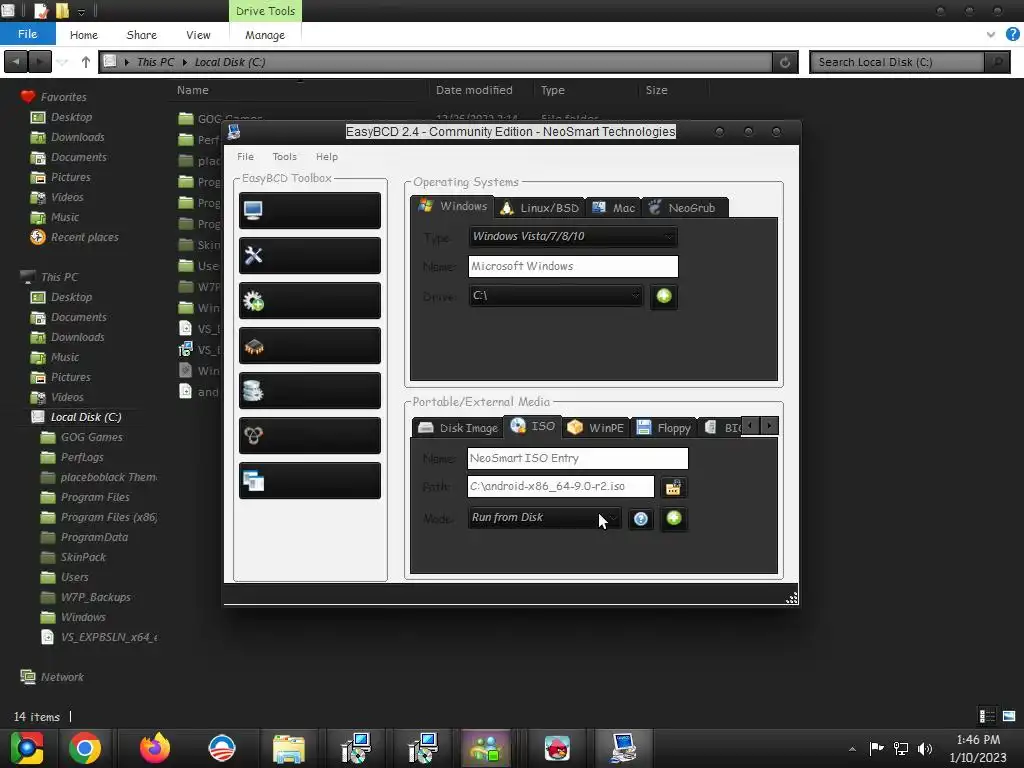
Task: Open the EasyBCD Tools menu
Action: (284, 157)
